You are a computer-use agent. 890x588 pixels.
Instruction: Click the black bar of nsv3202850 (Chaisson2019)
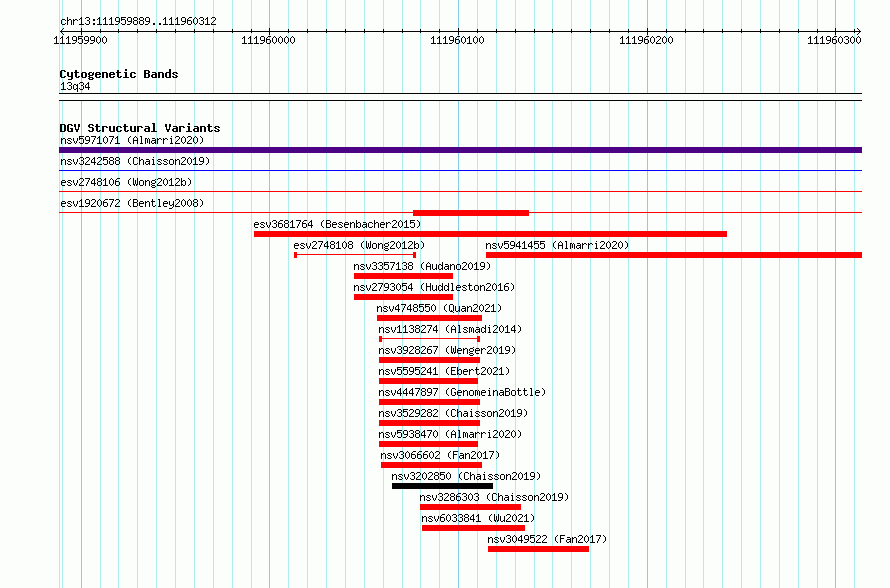[442, 486]
